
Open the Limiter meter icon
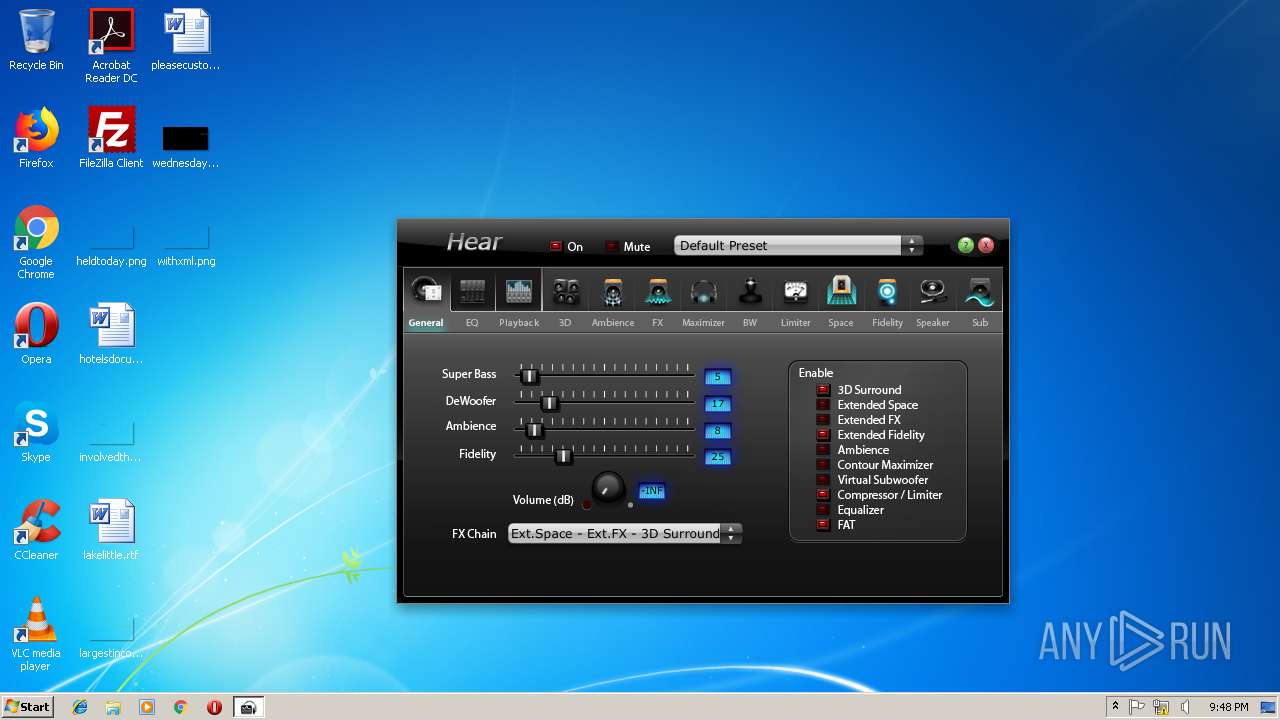point(795,291)
